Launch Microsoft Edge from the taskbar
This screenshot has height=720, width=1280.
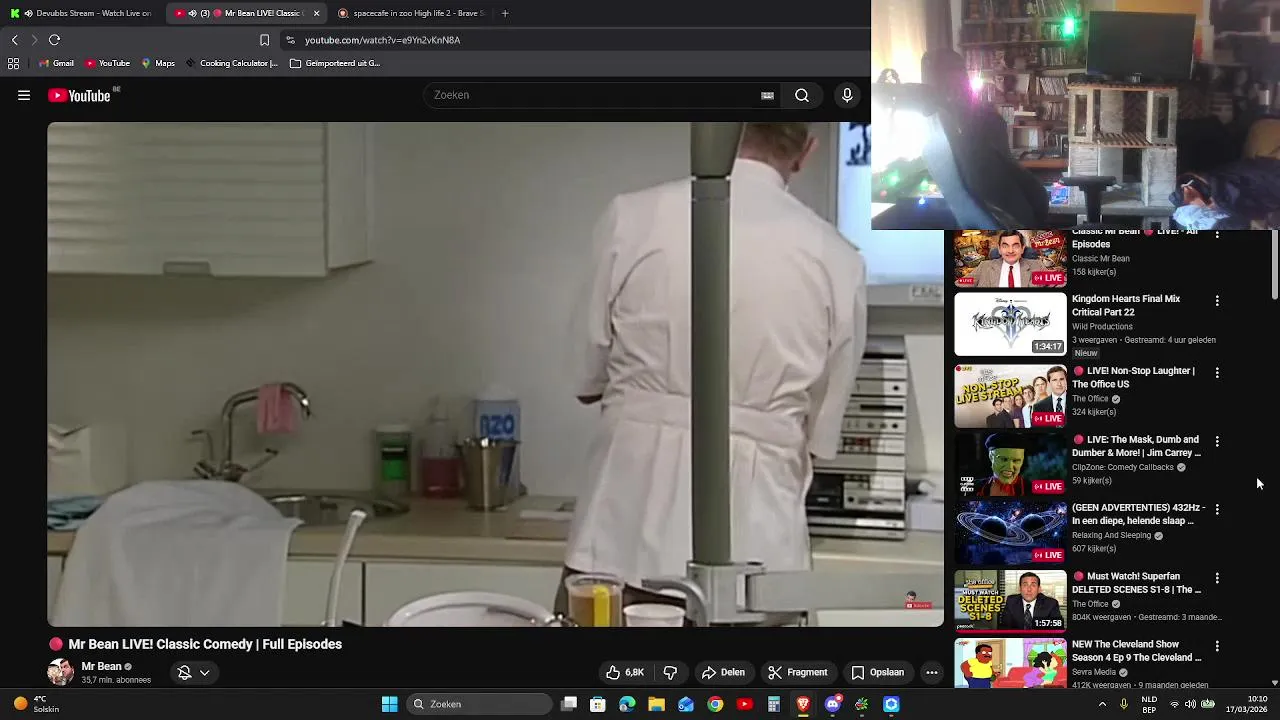coord(627,704)
